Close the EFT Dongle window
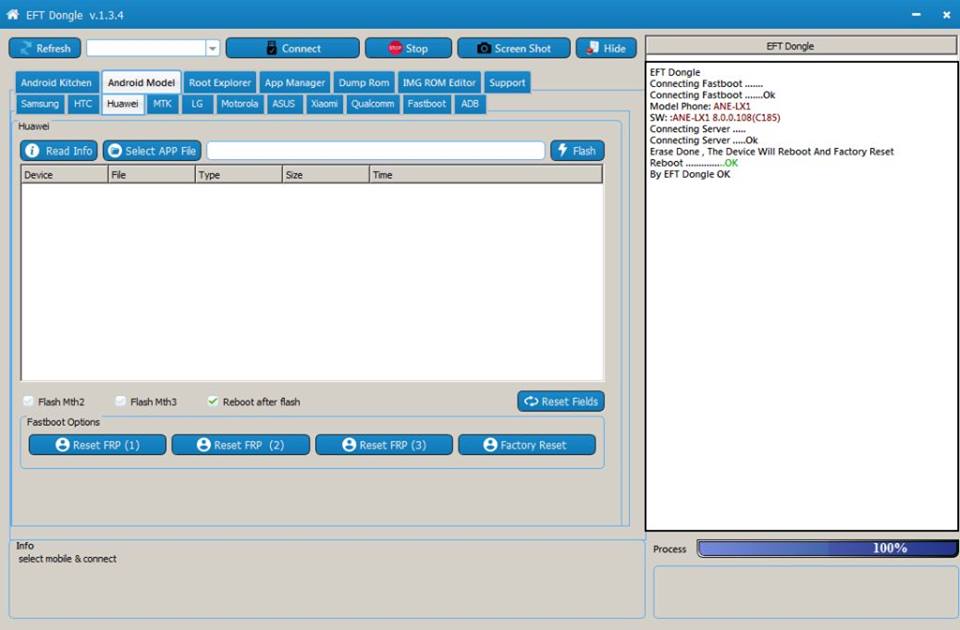 tap(947, 15)
